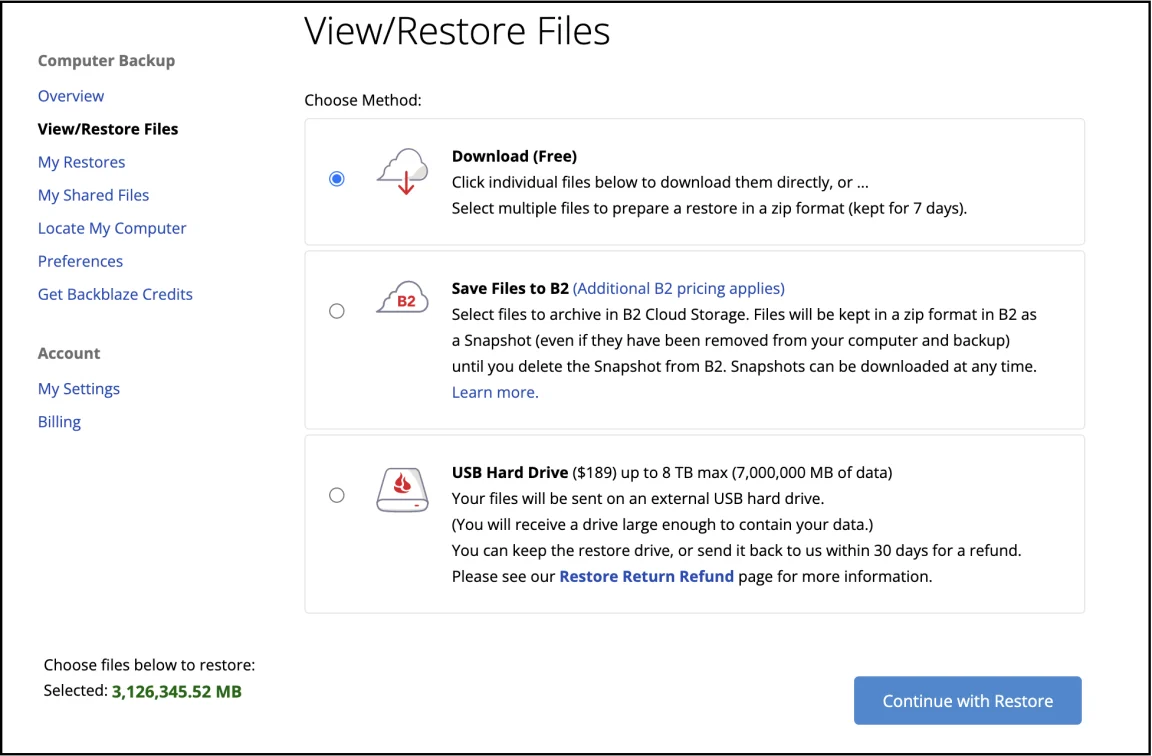The width and height of the screenshot is (1152, 756).
Task: Click the Account section heading
Action: tap(69, 353)
